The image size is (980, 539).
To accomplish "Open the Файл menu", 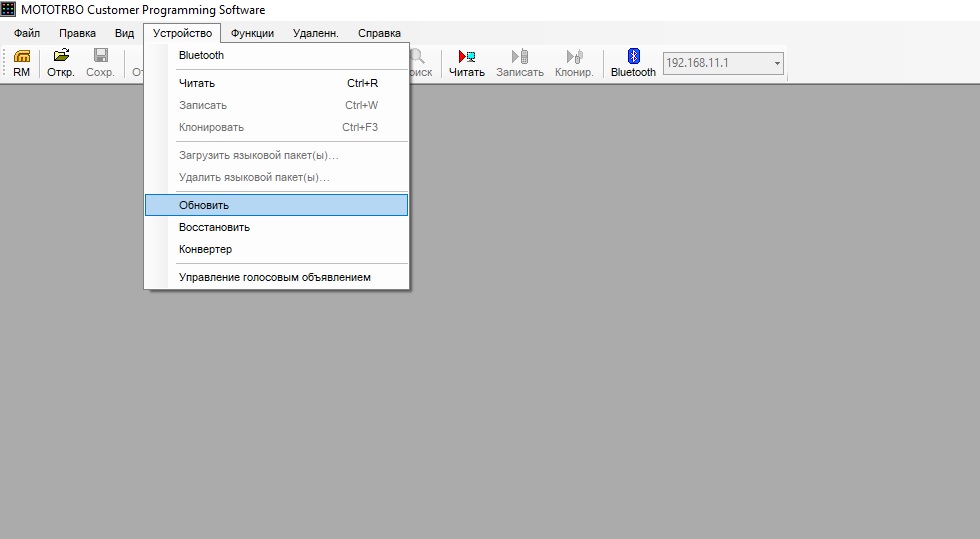I will click(27, 33).
